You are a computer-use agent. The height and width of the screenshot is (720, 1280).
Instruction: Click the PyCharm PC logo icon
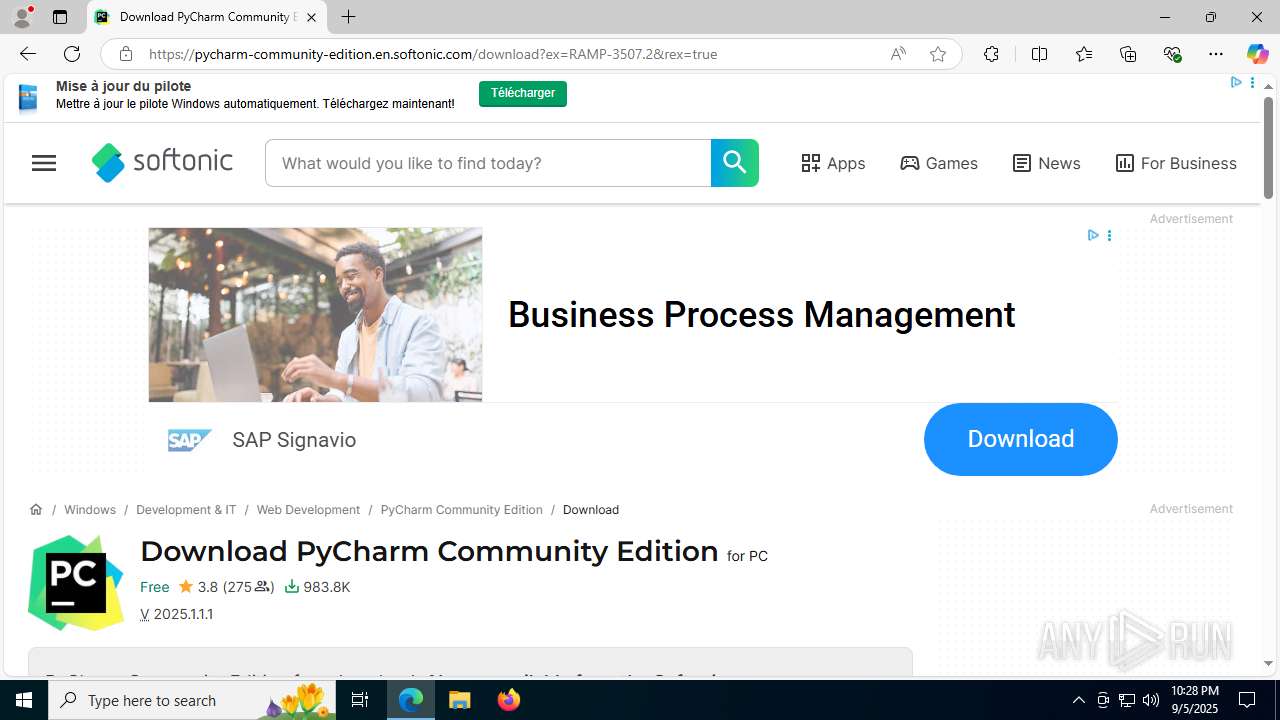tap(76, 582)
